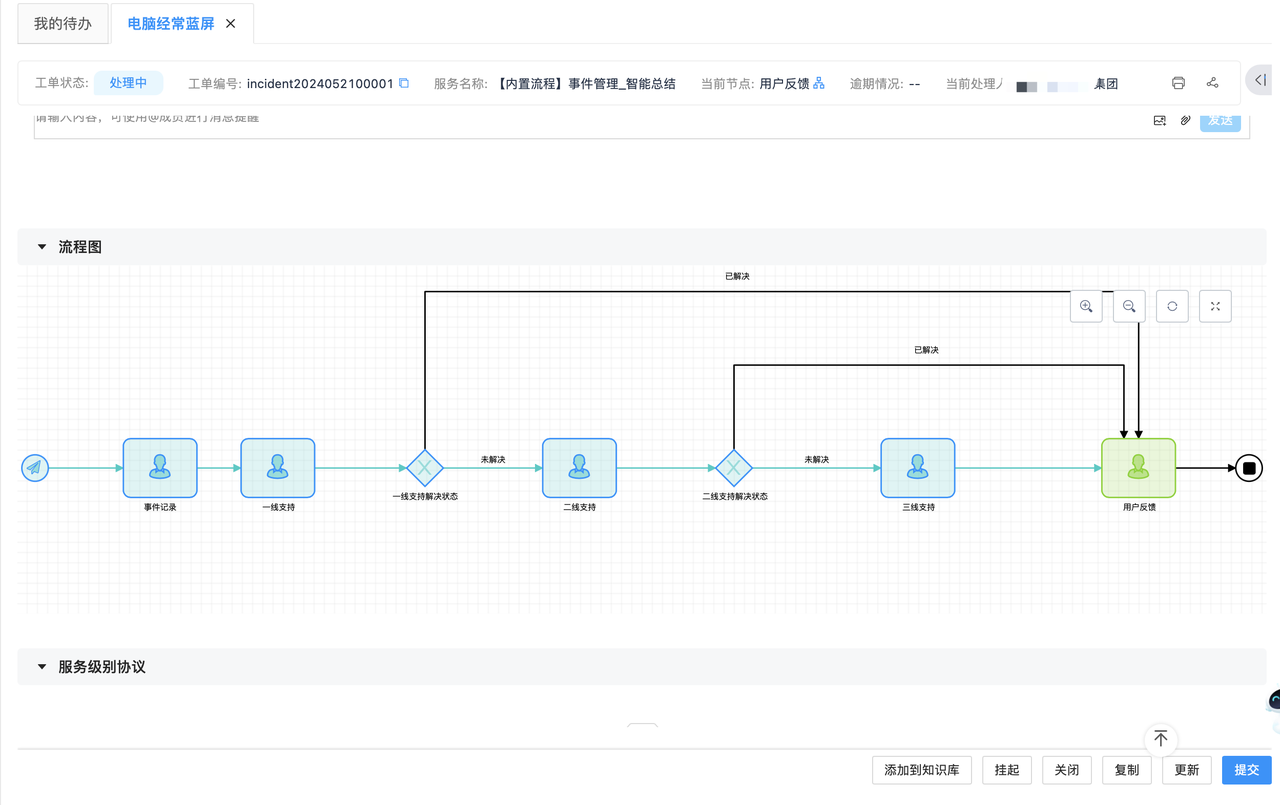Click the attachment paperclip icon
Viewport: 1280px width, 805px height.
(1185, 120)
